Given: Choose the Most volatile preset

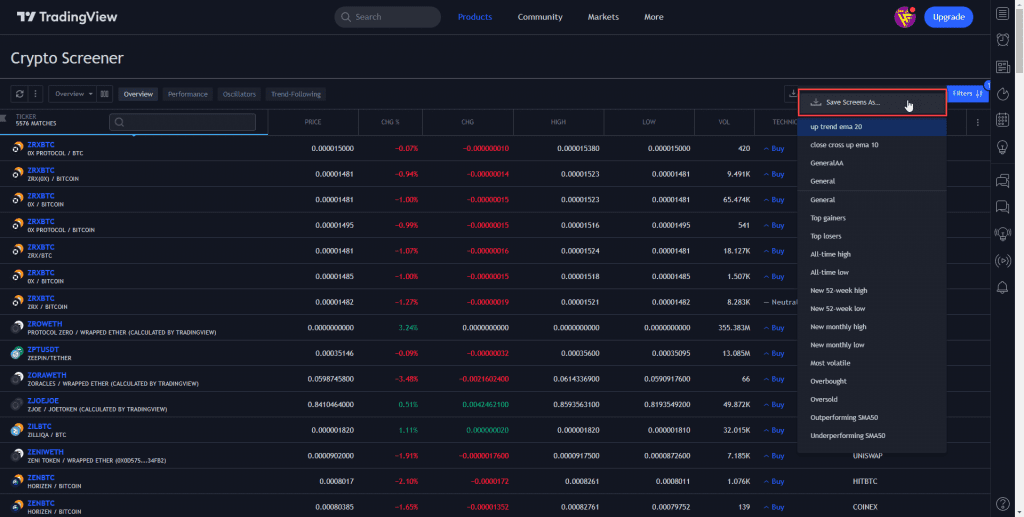Looking at the screenshot, I should pyautogui.click(x=872, y=363).
